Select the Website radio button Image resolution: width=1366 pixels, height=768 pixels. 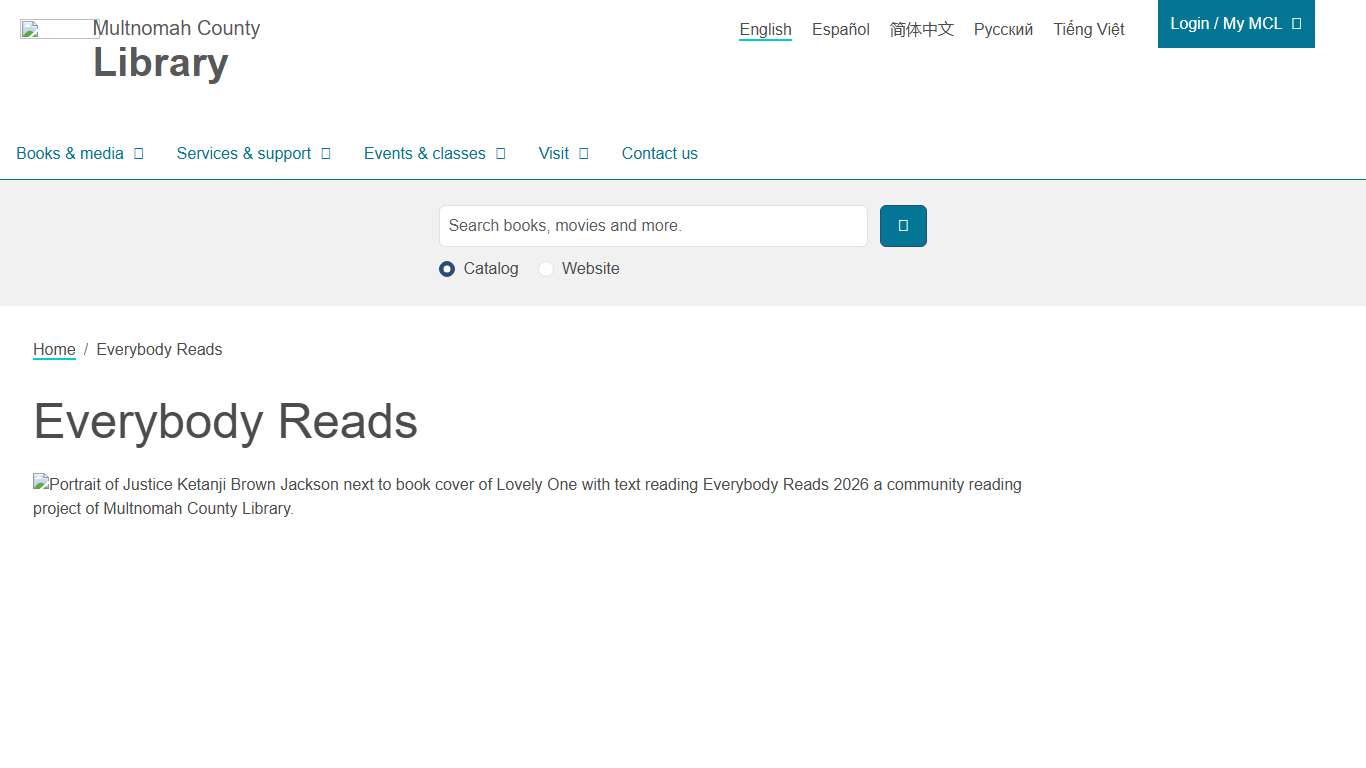tap(546, 269)
